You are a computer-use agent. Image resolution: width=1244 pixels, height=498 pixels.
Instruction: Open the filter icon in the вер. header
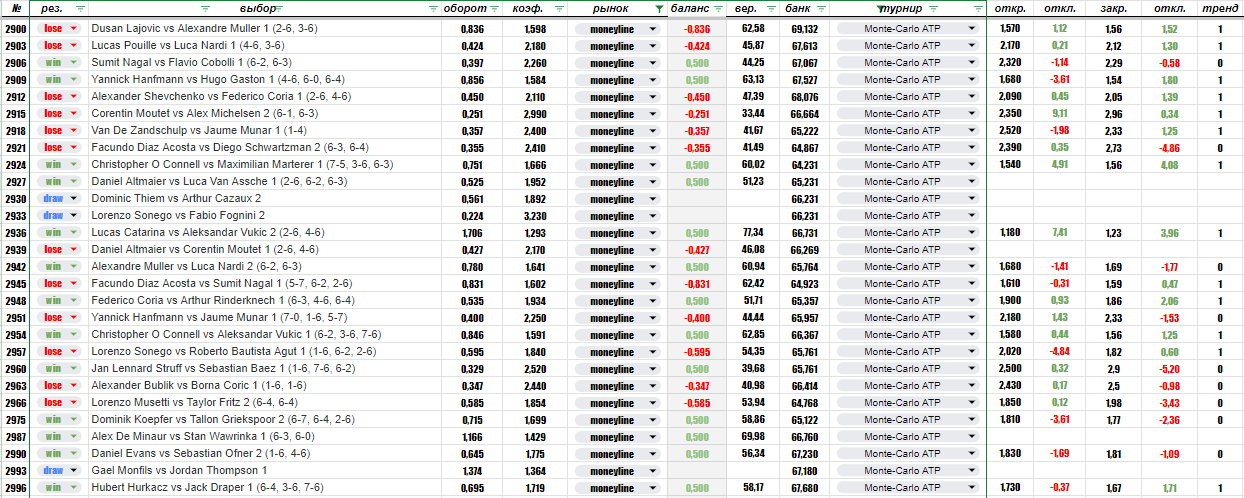[x=769, y=8]
